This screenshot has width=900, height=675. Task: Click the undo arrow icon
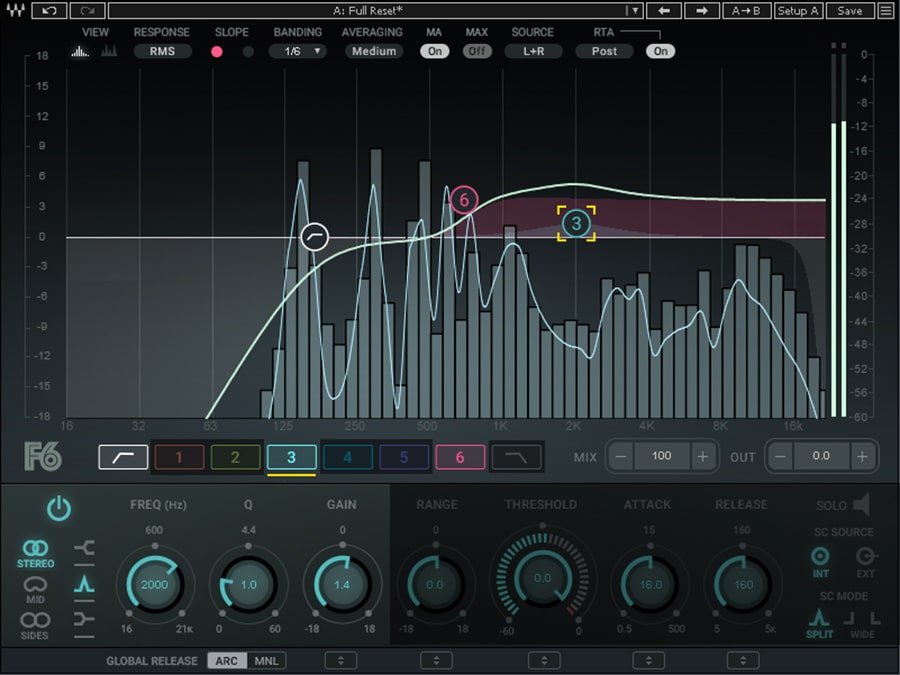pos(49,10)
